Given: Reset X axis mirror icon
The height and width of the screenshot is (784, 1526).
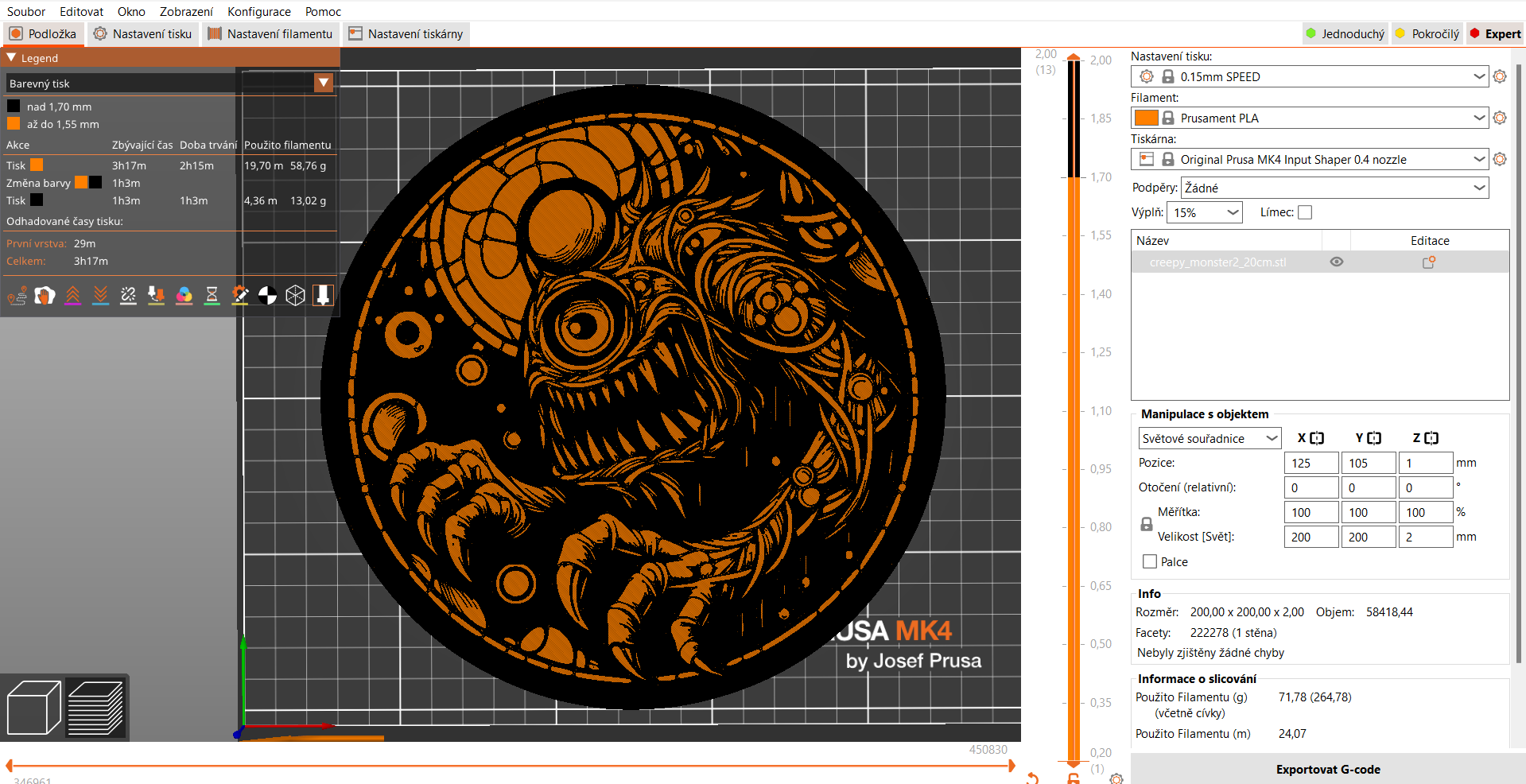Looking at the screenshot, I should click(1317, 438).
